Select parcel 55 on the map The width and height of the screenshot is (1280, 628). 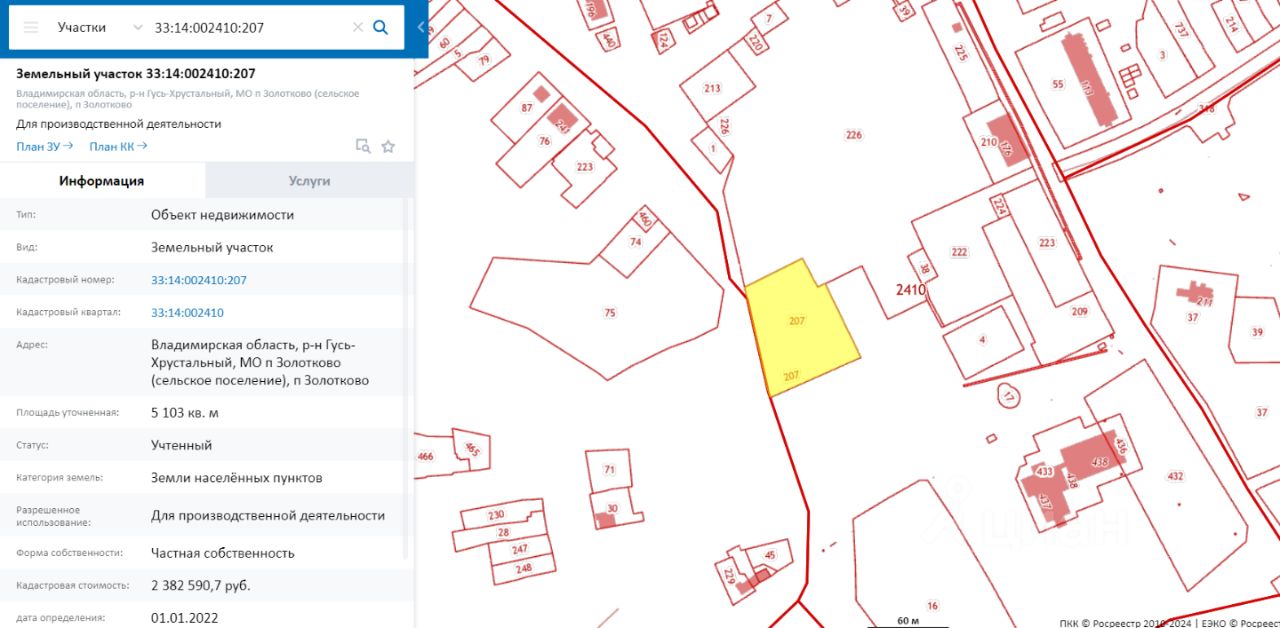coord(1058,84)
